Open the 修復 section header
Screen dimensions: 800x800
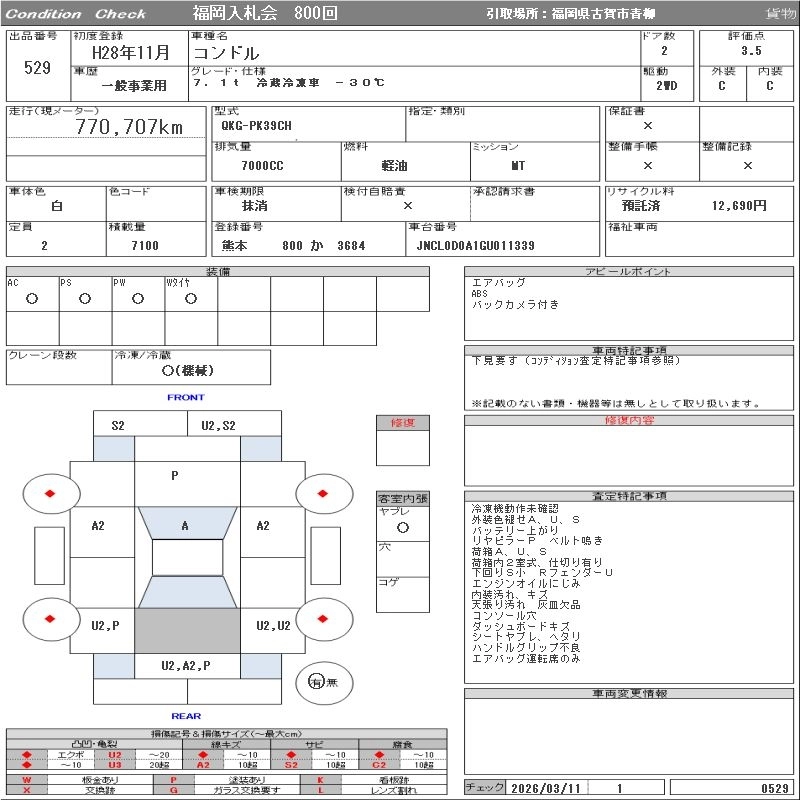tap(403, 422)
